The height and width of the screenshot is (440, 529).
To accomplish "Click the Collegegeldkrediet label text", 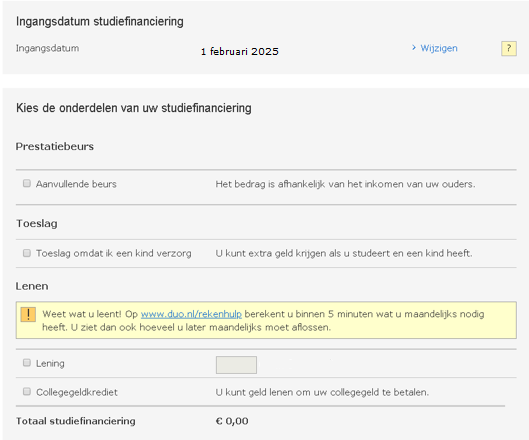I will coord(77,392).
